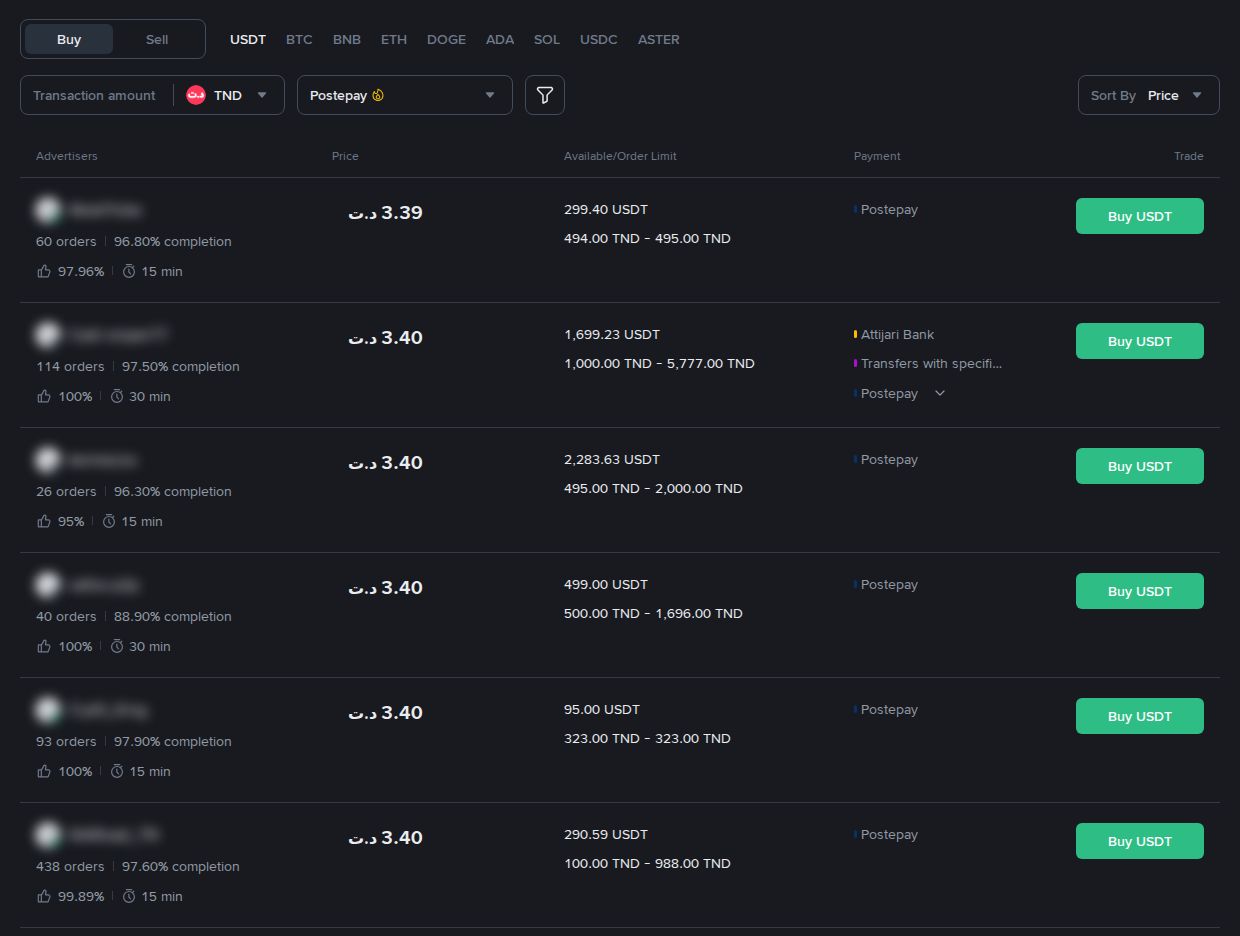Click avatar of the 438 orders advertiser
This screenshot has height=936, width=1240.
click(47, 835)
